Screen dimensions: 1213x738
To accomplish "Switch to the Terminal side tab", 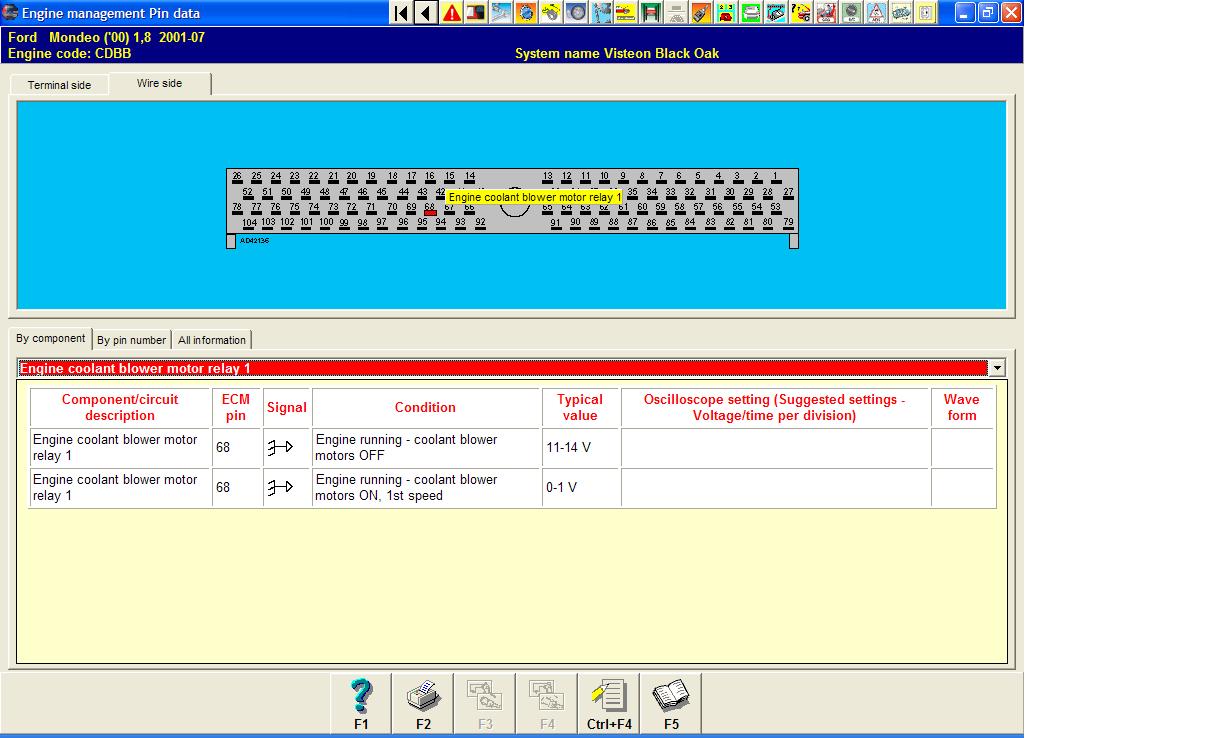I will 59,85.
